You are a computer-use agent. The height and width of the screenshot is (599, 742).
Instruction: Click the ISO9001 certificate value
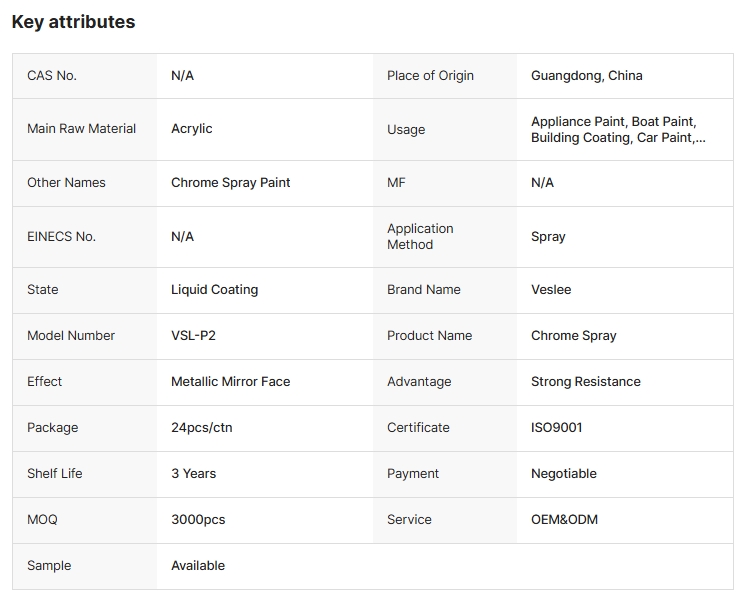tap(556, 428)
